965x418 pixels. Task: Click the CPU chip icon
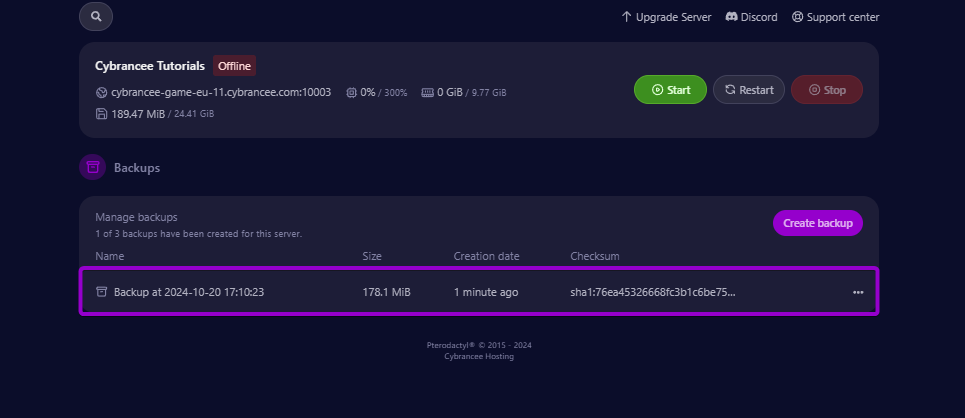pyautogui.click(x=351, y=93)
